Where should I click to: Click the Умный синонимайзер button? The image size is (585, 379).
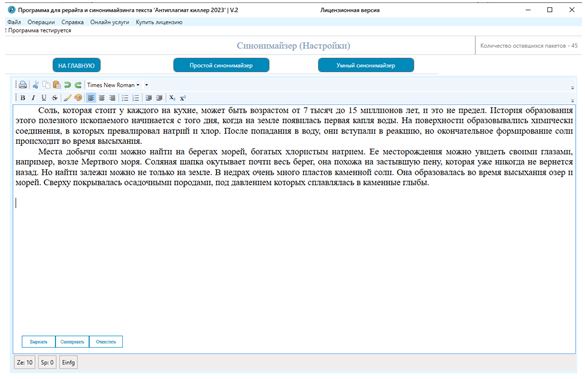click(366, 65)
